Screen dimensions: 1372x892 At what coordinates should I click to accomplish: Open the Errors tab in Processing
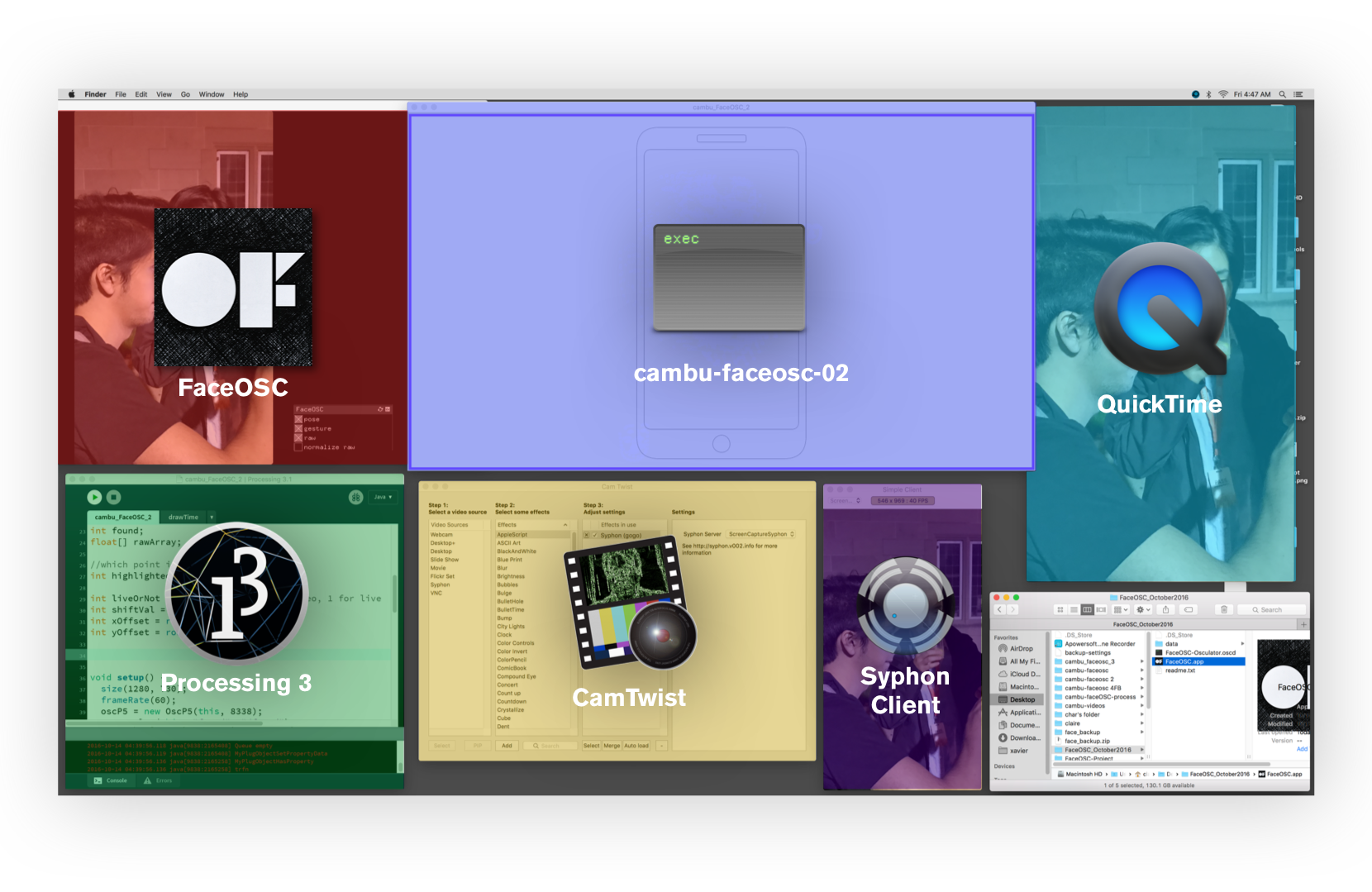[x=158, y=780]
